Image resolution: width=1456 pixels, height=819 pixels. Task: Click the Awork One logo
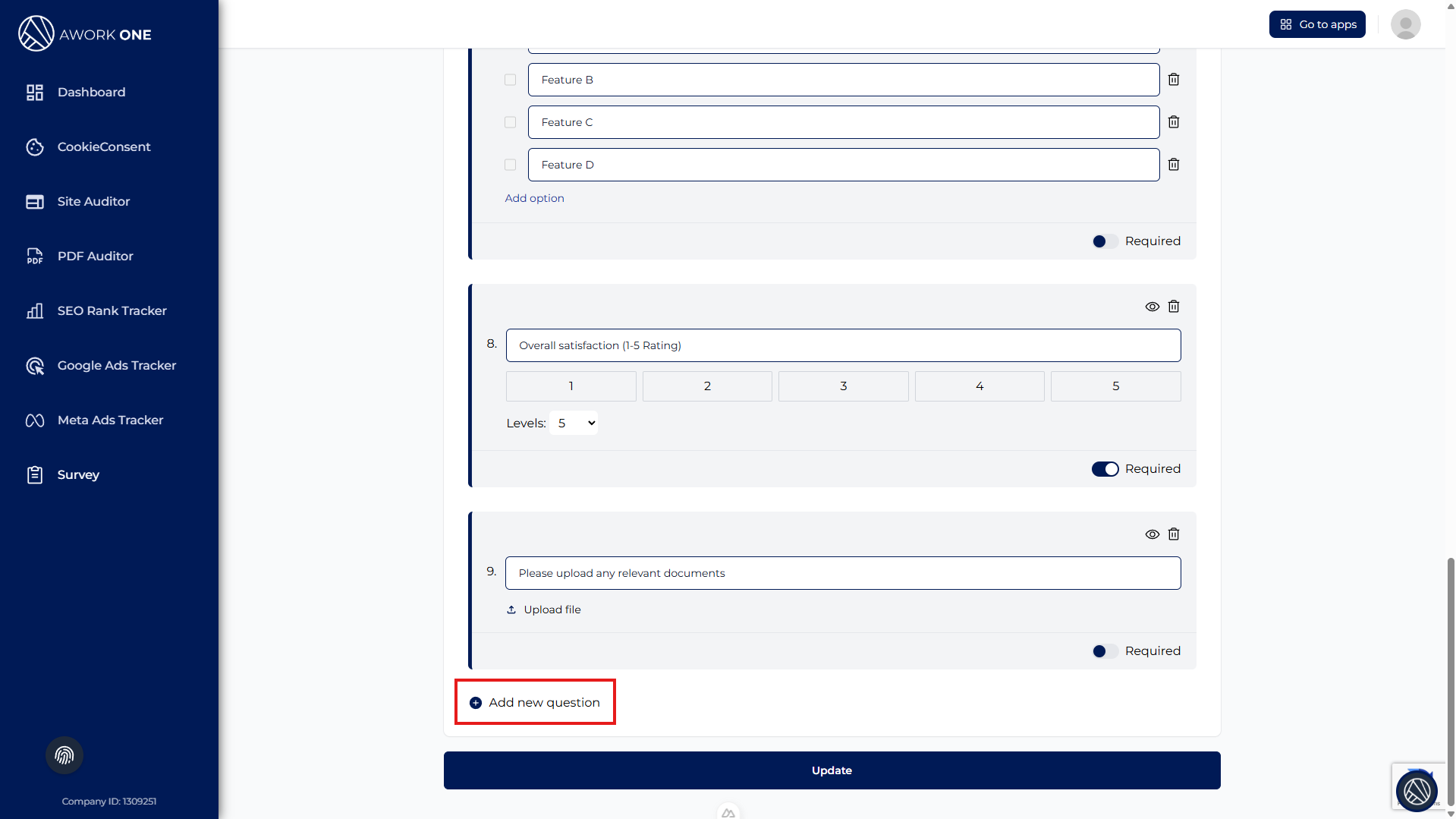(85, 34)
